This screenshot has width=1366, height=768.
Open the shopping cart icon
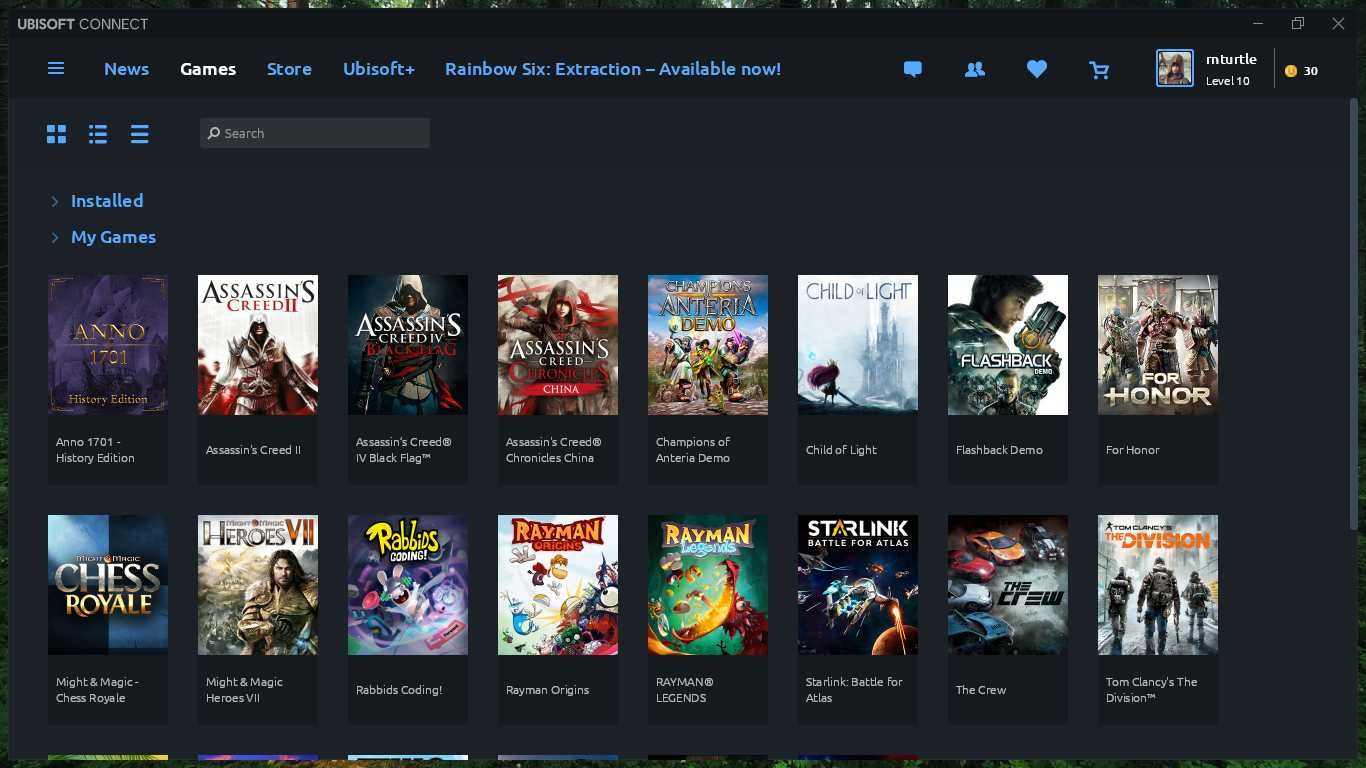tap(1099, 69)
